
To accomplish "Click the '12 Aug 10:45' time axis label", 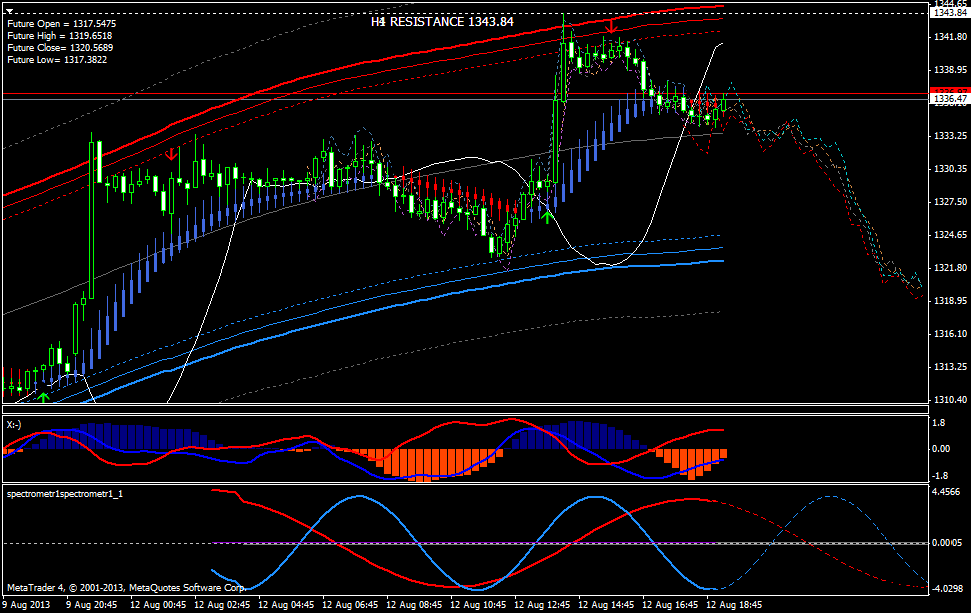I will [478, 604].
